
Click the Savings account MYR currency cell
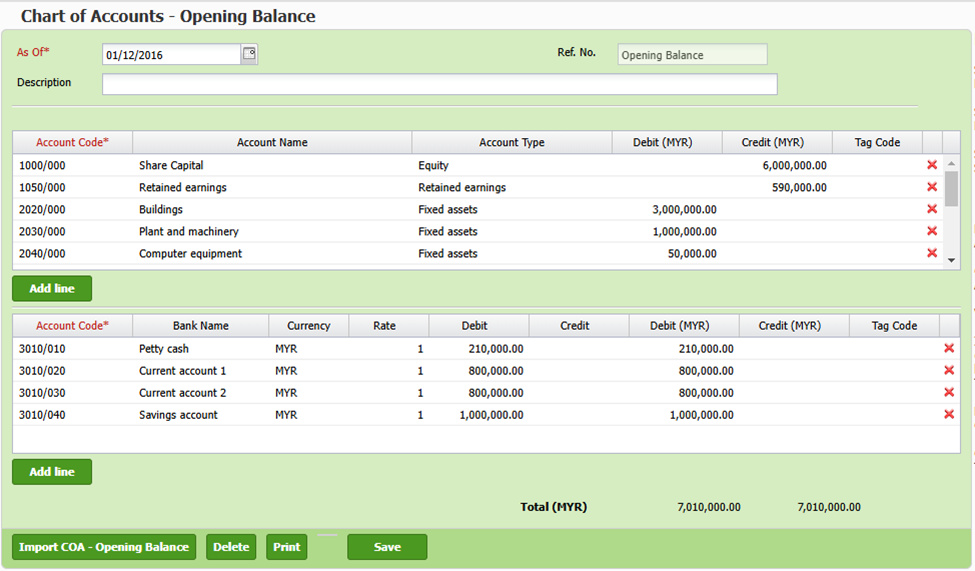309,415
